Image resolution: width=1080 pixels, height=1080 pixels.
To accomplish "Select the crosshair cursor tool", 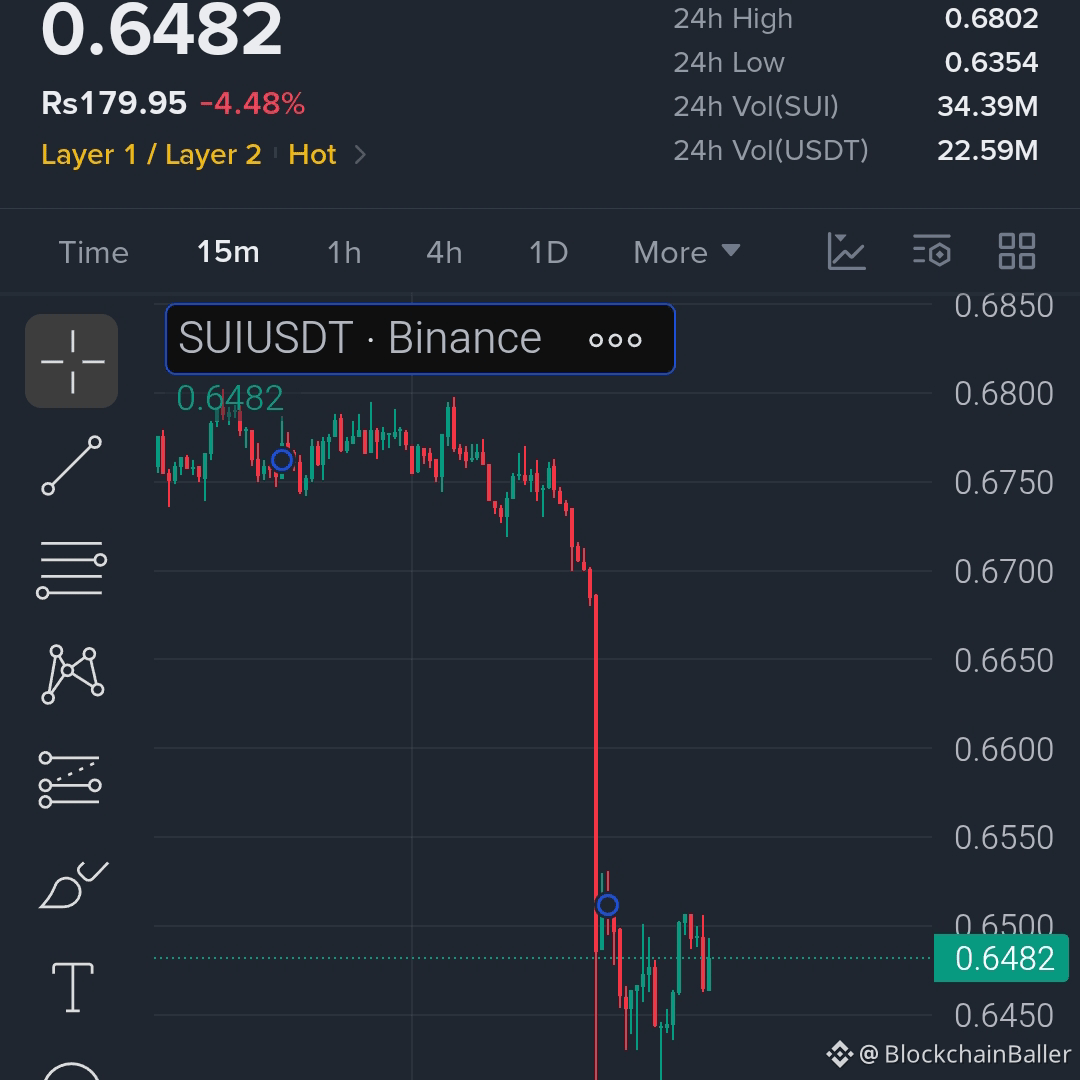I will [x=72, y=361].
